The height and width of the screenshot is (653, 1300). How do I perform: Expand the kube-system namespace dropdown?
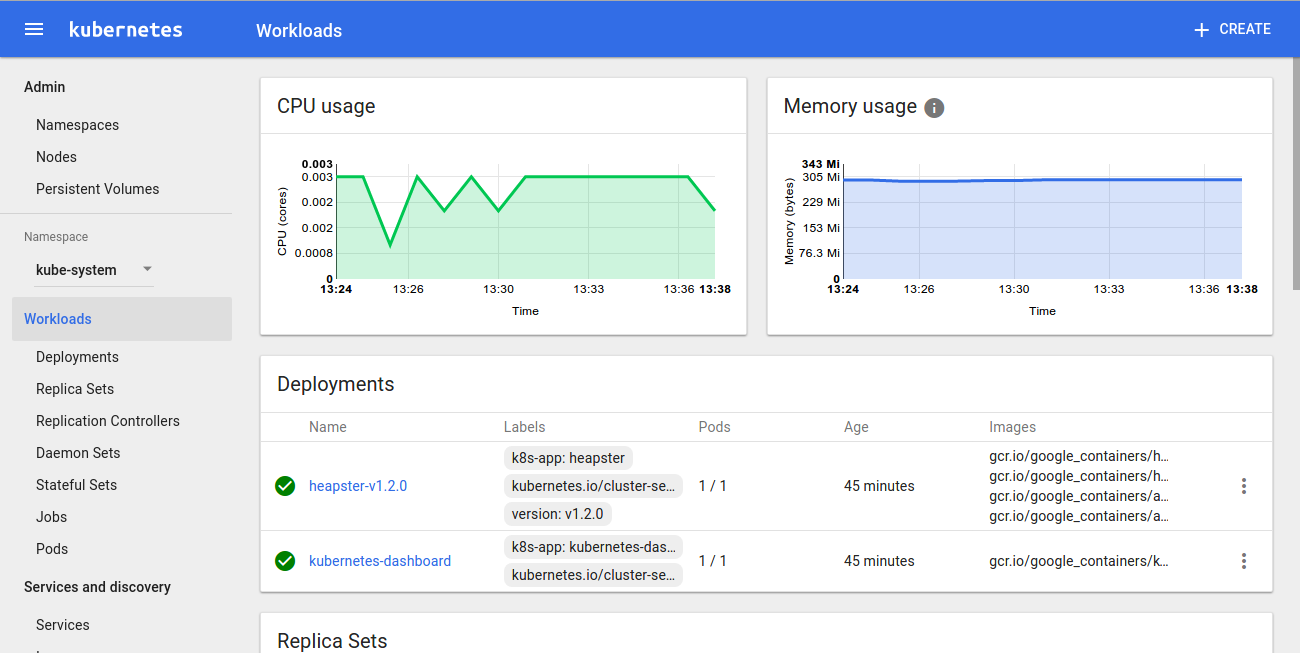tap(94, 270)
